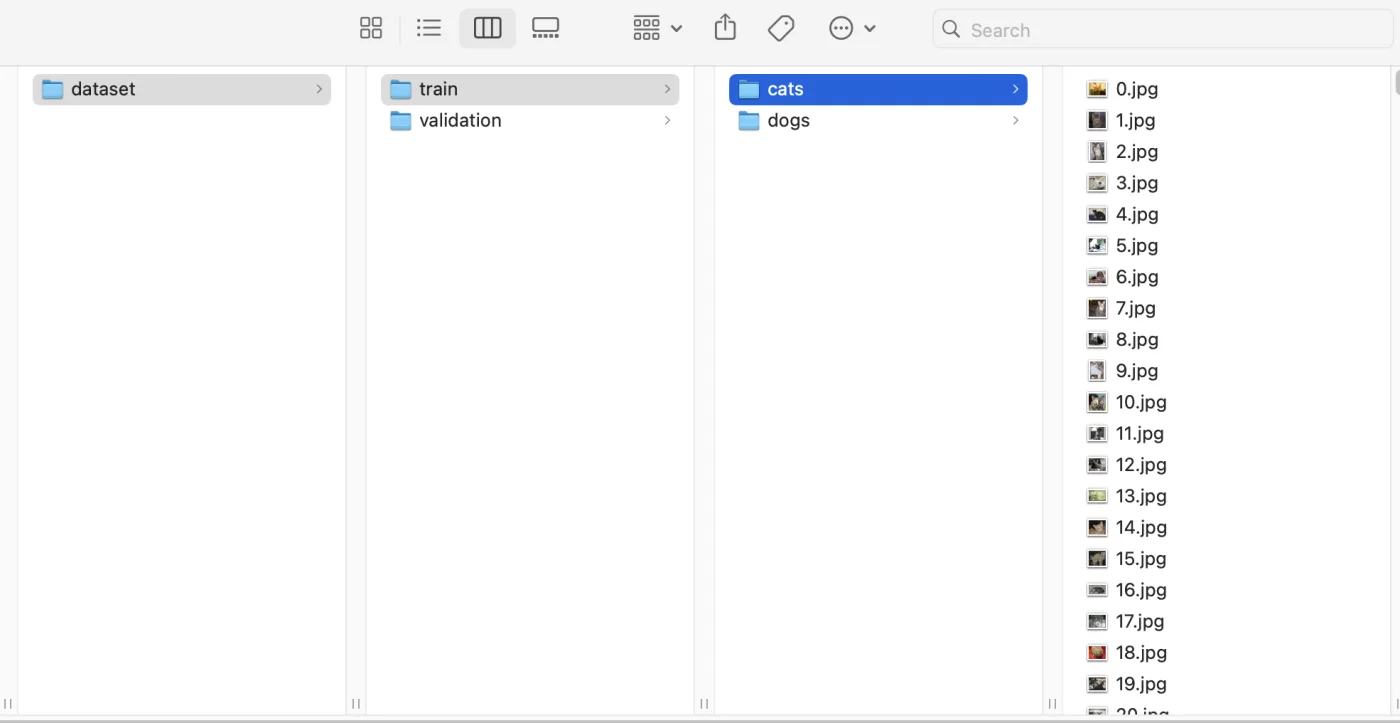Click the validation folder icon
The image size is (1400, 723).
click(x=401, y=120)
